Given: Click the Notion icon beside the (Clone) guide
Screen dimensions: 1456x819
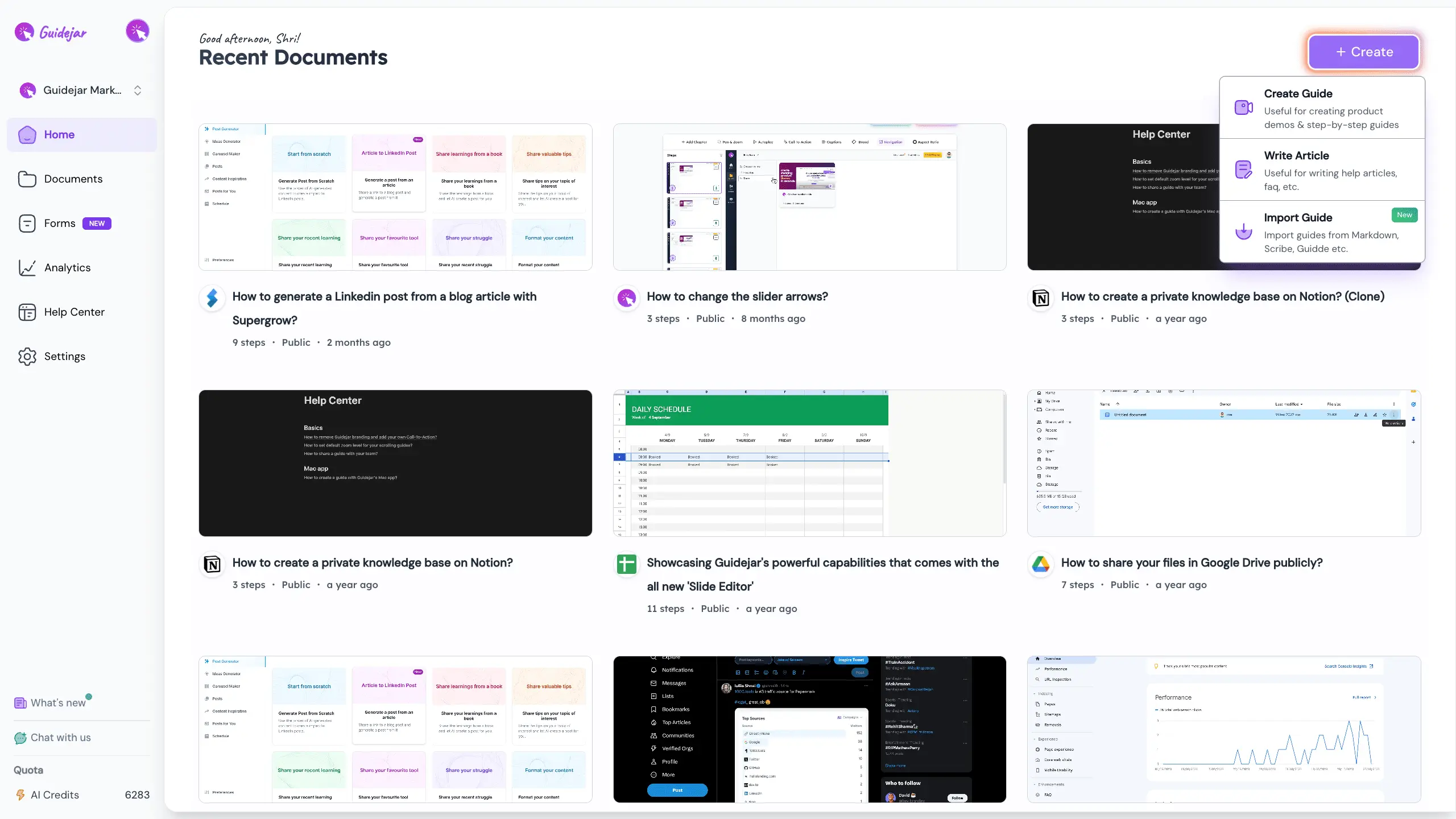Looking at the screenshot, I should tap(1041, 298).
